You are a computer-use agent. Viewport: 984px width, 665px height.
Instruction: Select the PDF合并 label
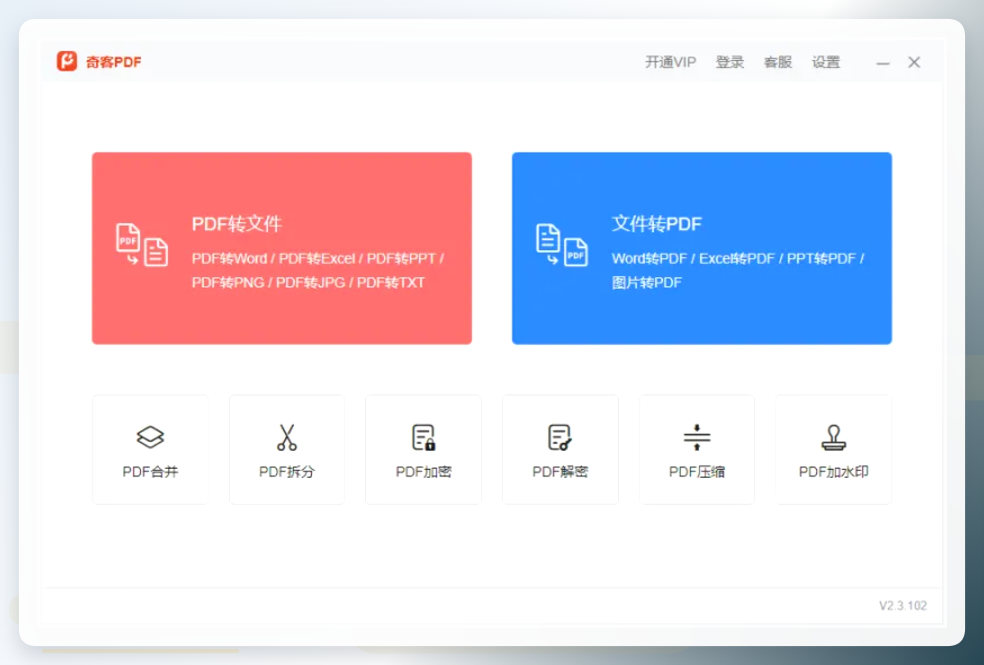click(150, 472)
